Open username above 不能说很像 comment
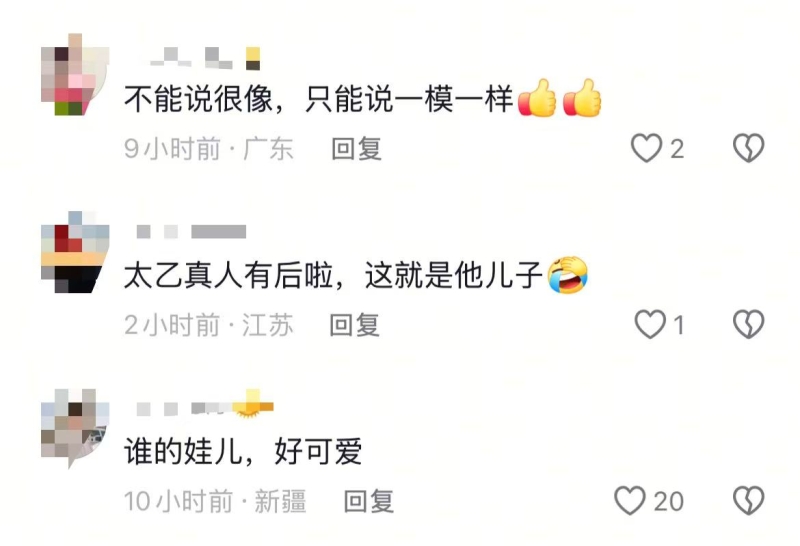Image resolution: width=800 pixels, height=546 pixels. coord(192,58)
